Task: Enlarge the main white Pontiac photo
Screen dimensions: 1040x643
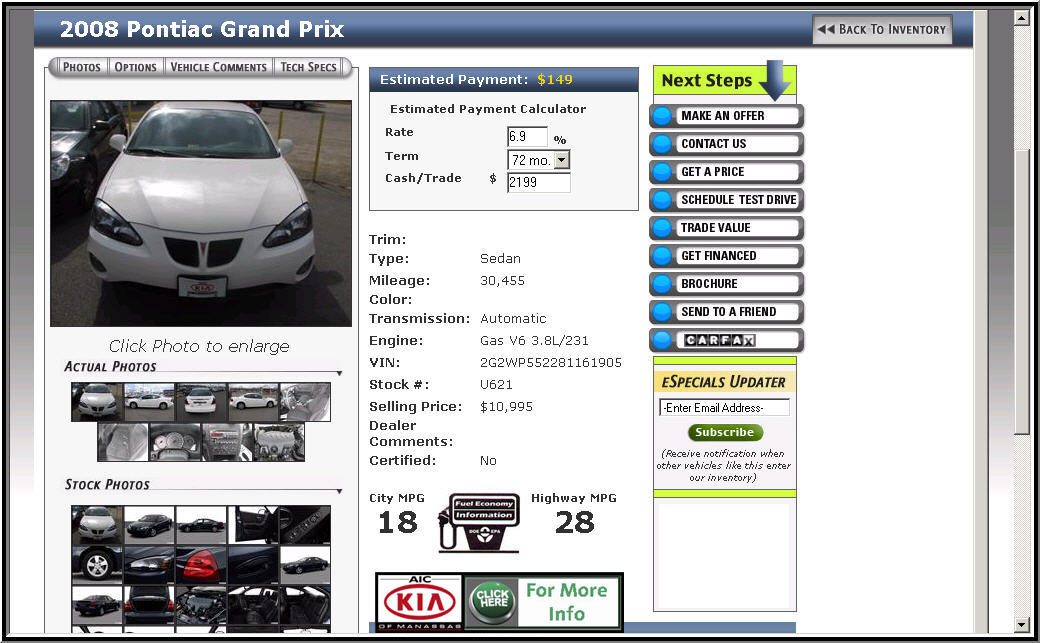Action: (201, 214)
